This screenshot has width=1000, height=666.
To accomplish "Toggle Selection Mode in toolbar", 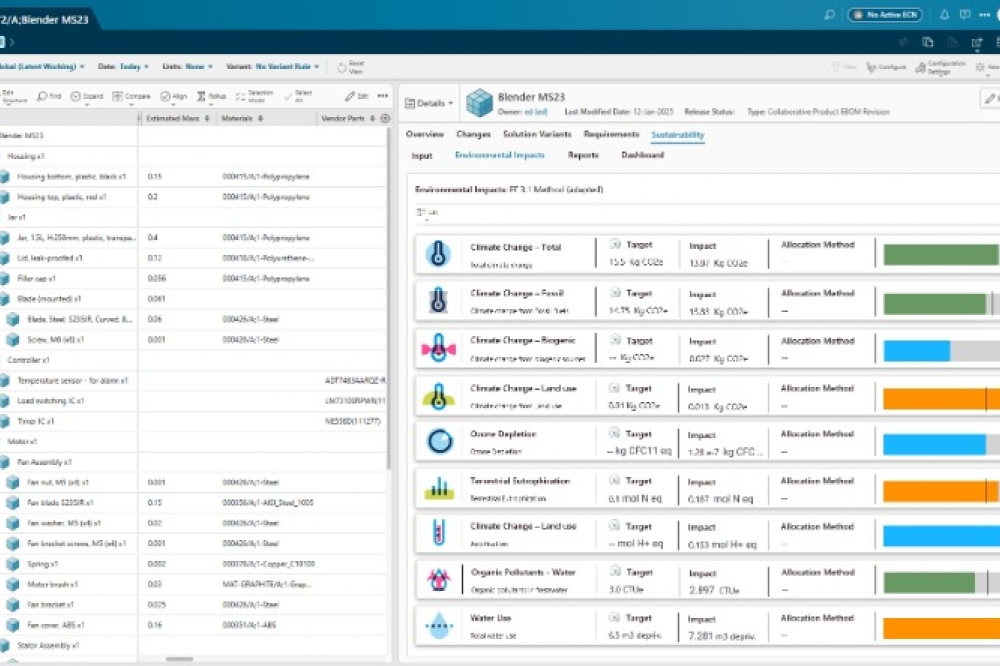I will click(251, 96).
